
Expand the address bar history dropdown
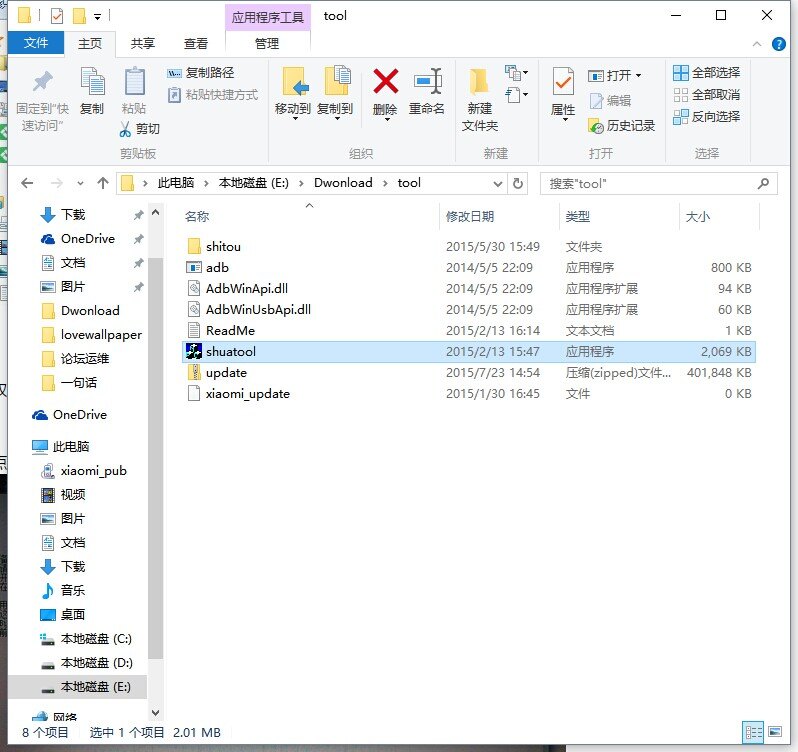(x=497, y=183)
